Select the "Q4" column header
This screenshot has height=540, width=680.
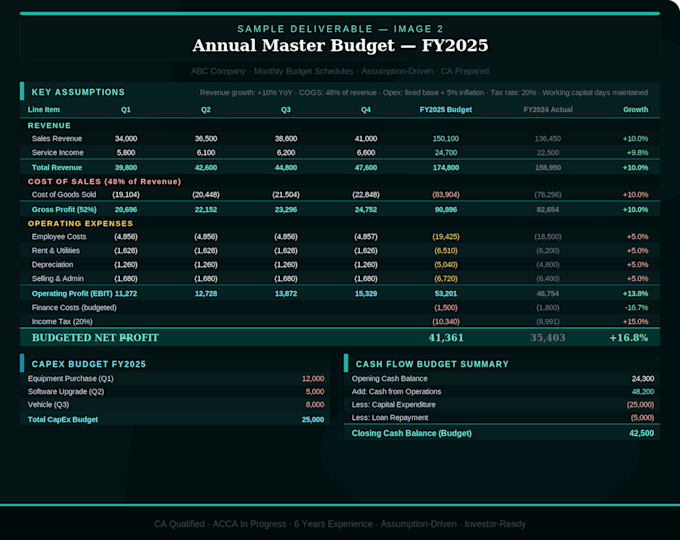366,110
